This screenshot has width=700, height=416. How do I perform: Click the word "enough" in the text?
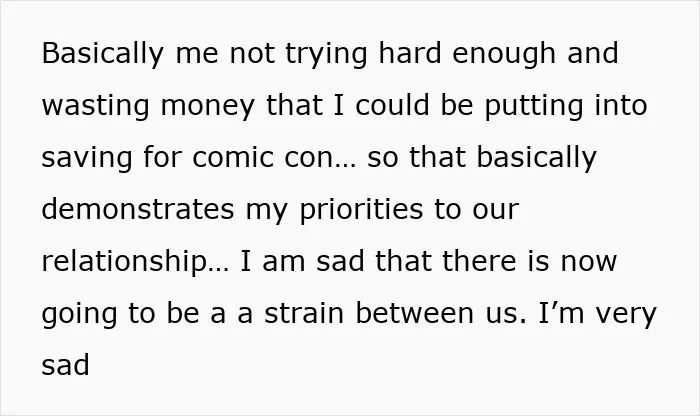coord(504,54)
